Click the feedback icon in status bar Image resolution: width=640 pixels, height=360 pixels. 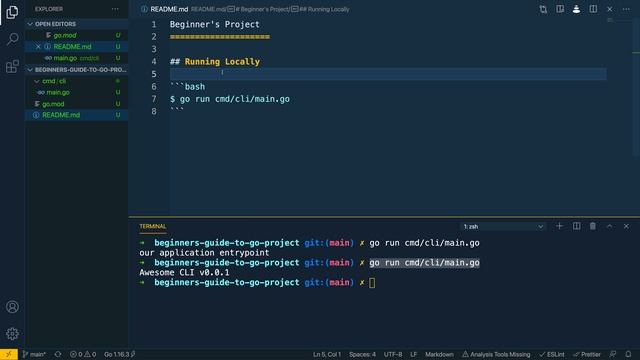pos(613,354)
